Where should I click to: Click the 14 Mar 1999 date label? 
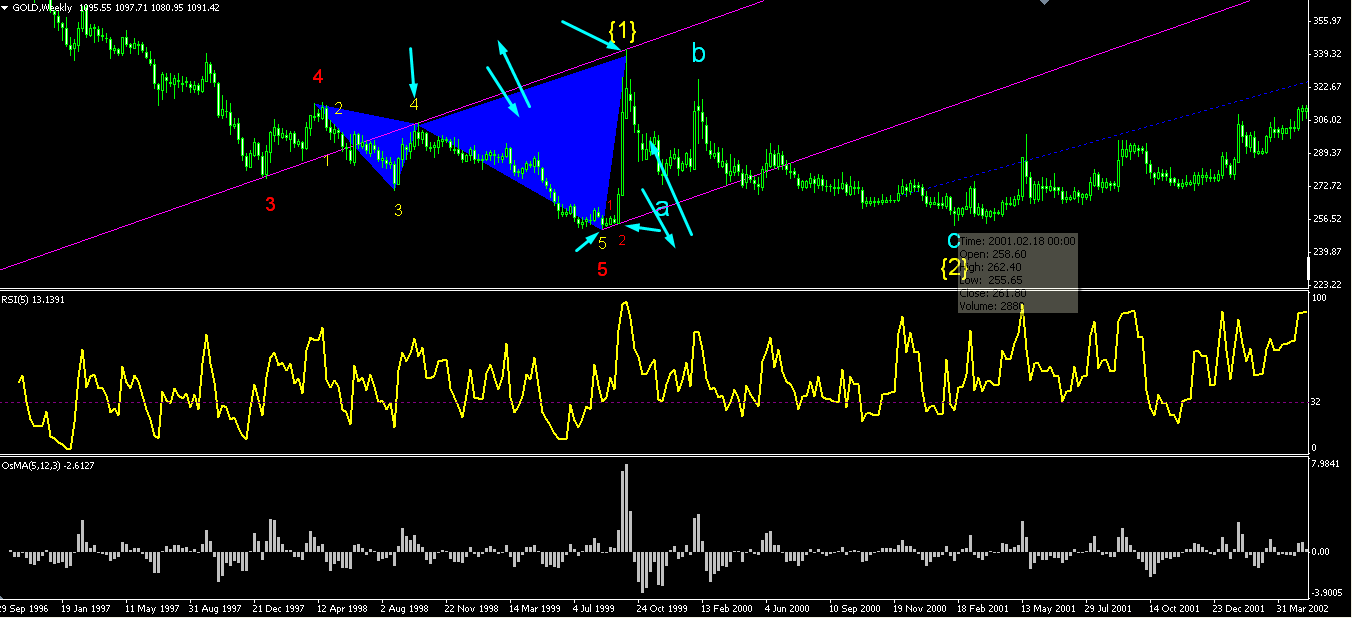click(535, 608)
